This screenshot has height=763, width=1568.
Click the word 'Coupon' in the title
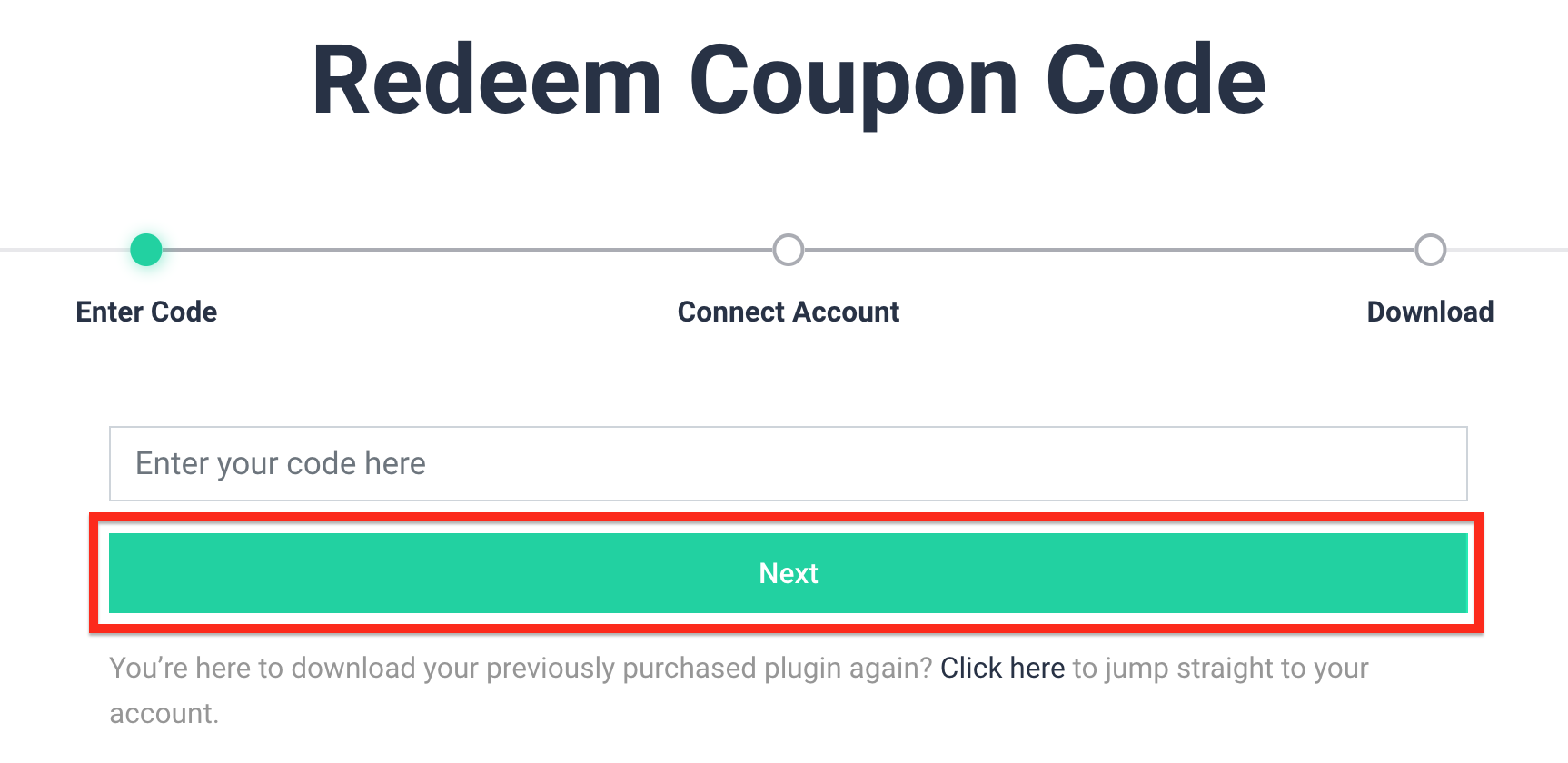coord(854,82)
